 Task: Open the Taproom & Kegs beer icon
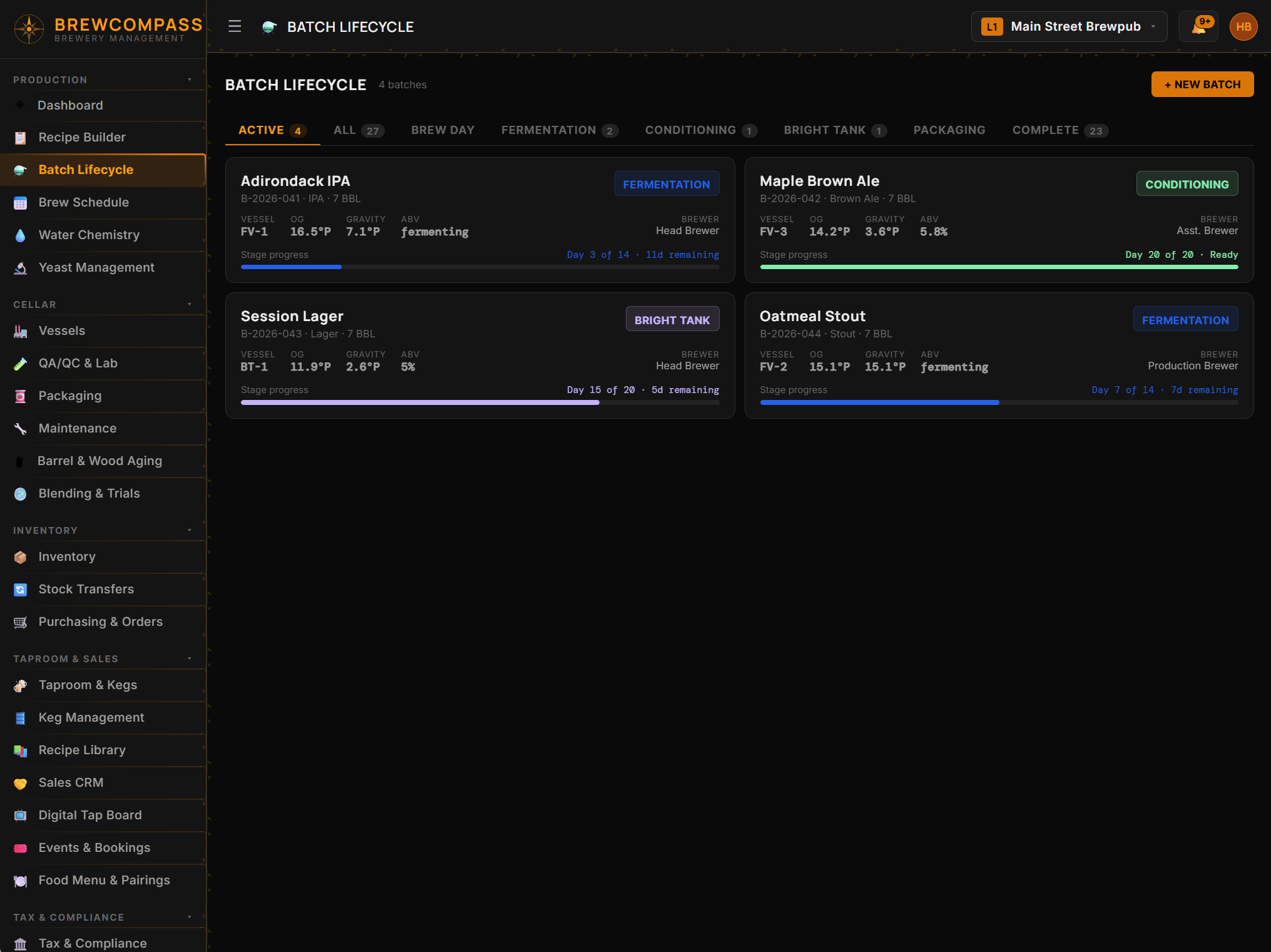pyautogui.click(x=20, y=685)
